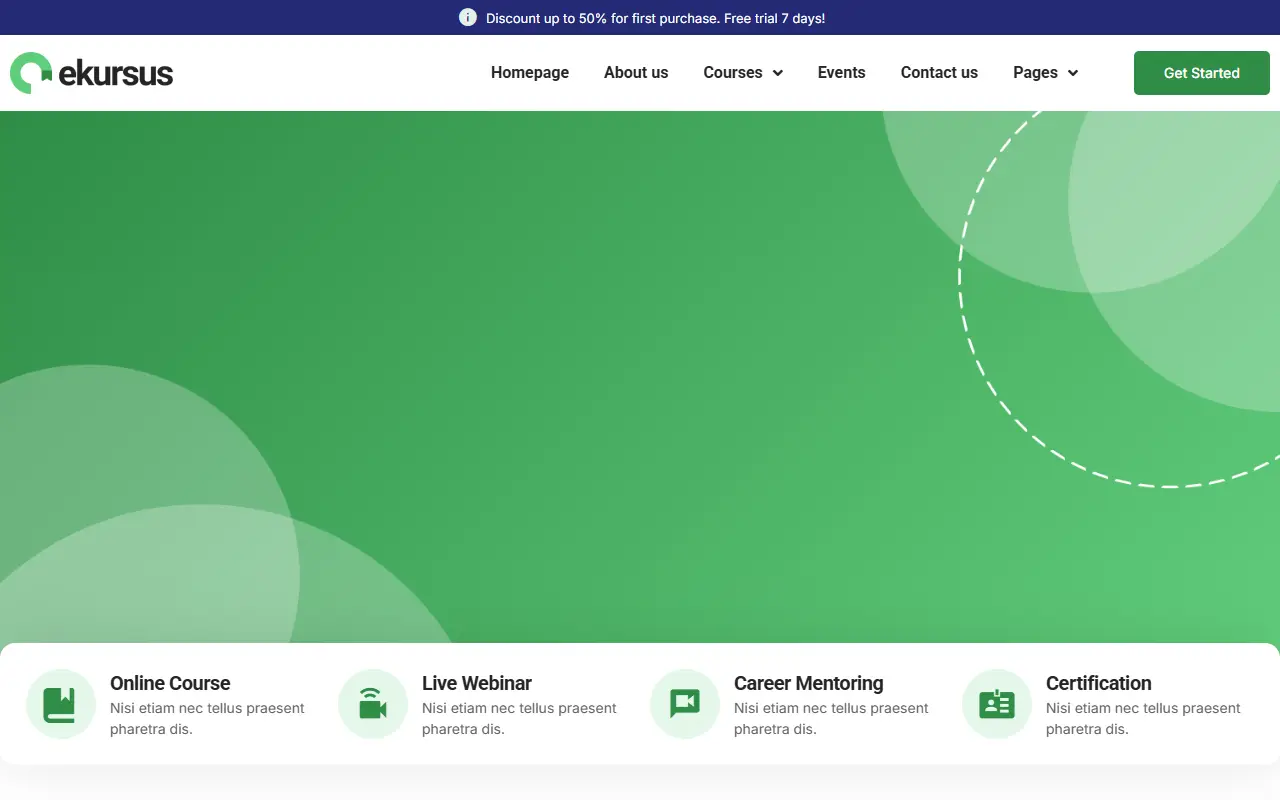Expand the Courses dropdown arrow
The height and width of the screenshot is (800, 1280).
(778, 73)
